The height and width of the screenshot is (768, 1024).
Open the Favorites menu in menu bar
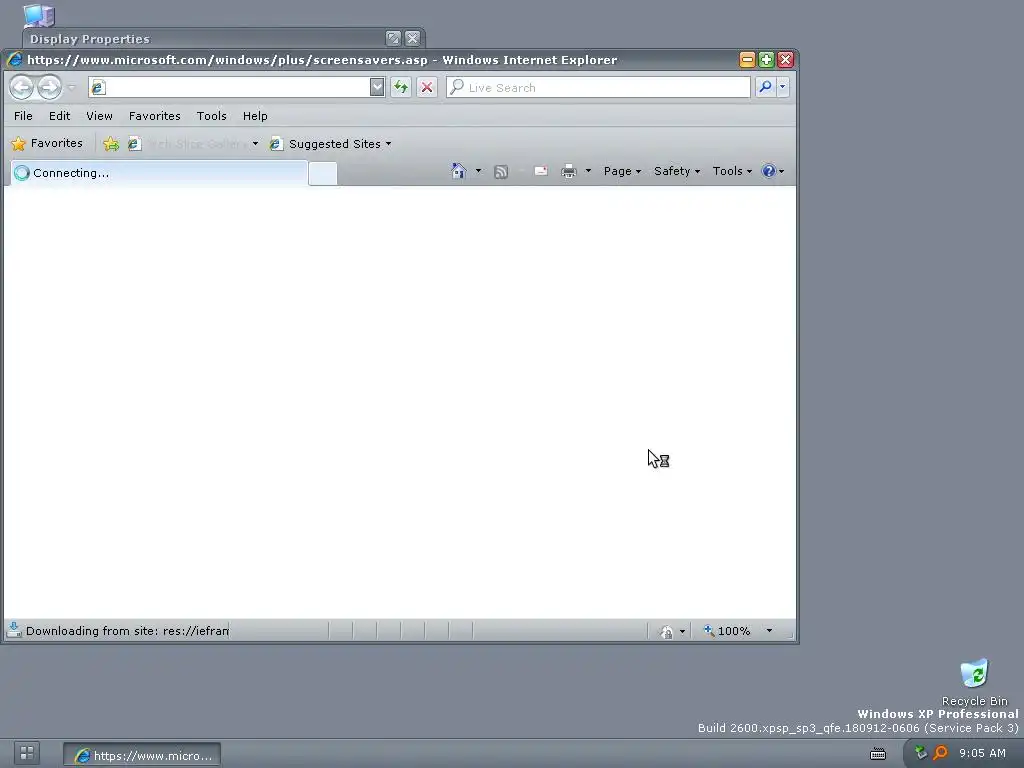pos(155,116)
